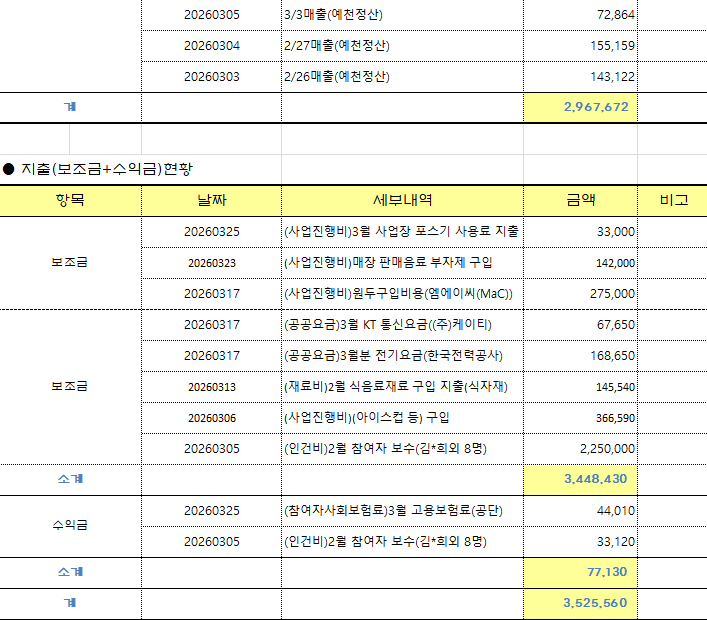Click the 세부내역 header cell
The image size is (707, 620).
click(x=402, y=200)
